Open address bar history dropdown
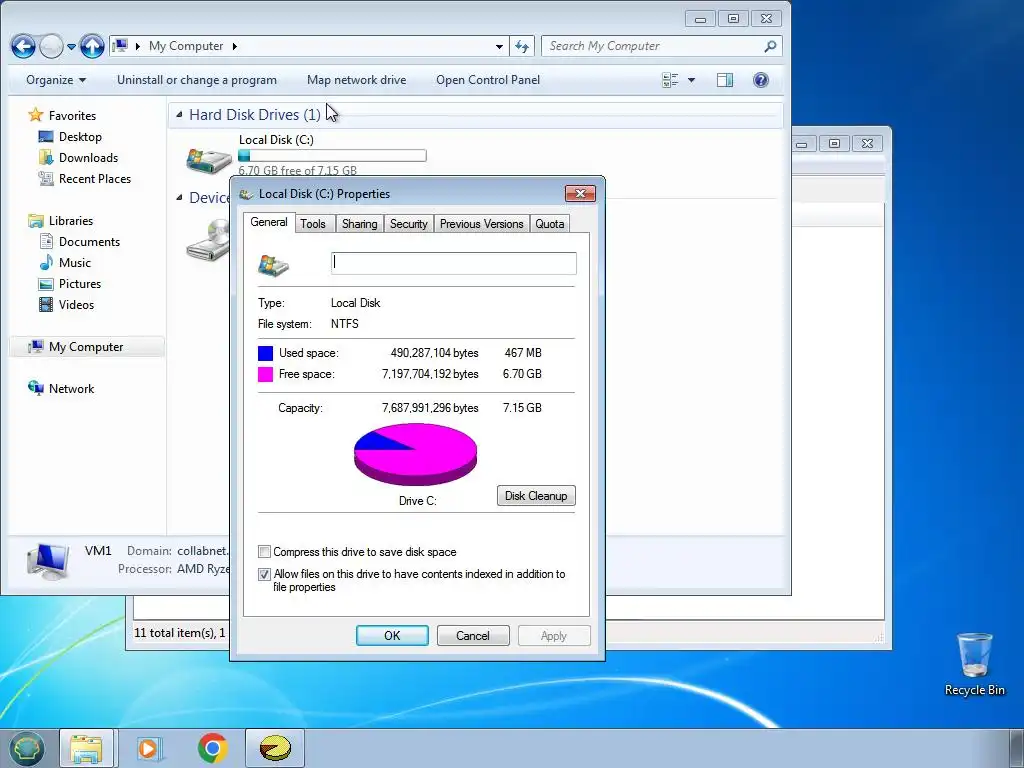 (499, 46)
